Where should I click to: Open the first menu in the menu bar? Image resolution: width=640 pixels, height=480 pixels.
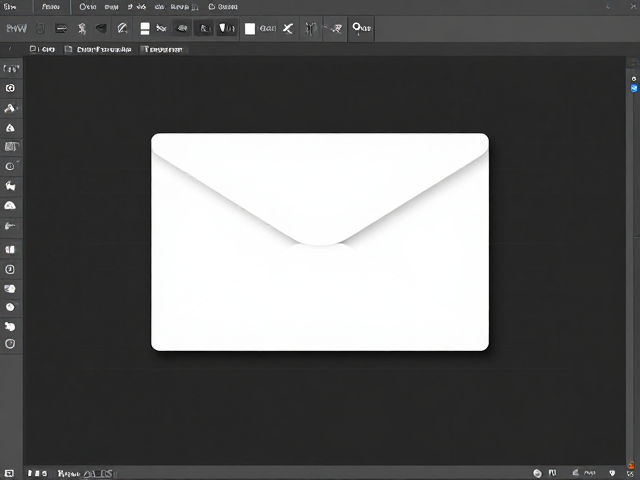coord(10,7)
